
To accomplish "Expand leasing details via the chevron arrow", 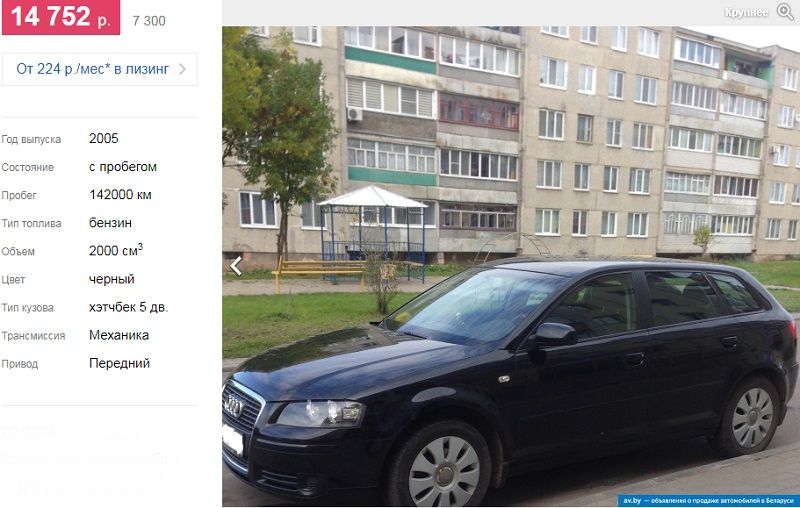I will coord(183,69).
